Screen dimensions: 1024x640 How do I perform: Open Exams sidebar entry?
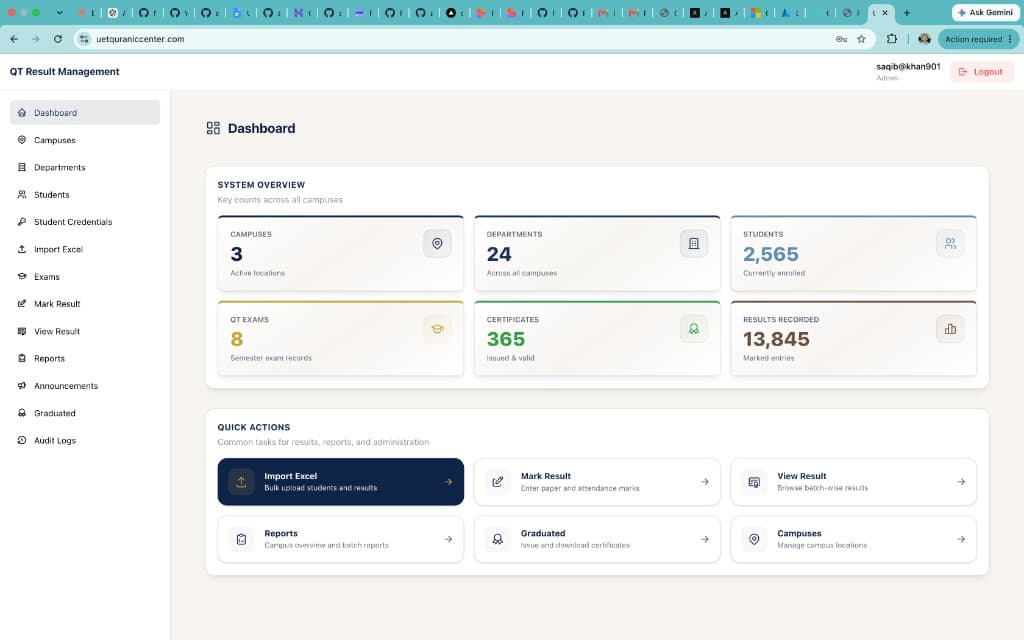point(85,276)
